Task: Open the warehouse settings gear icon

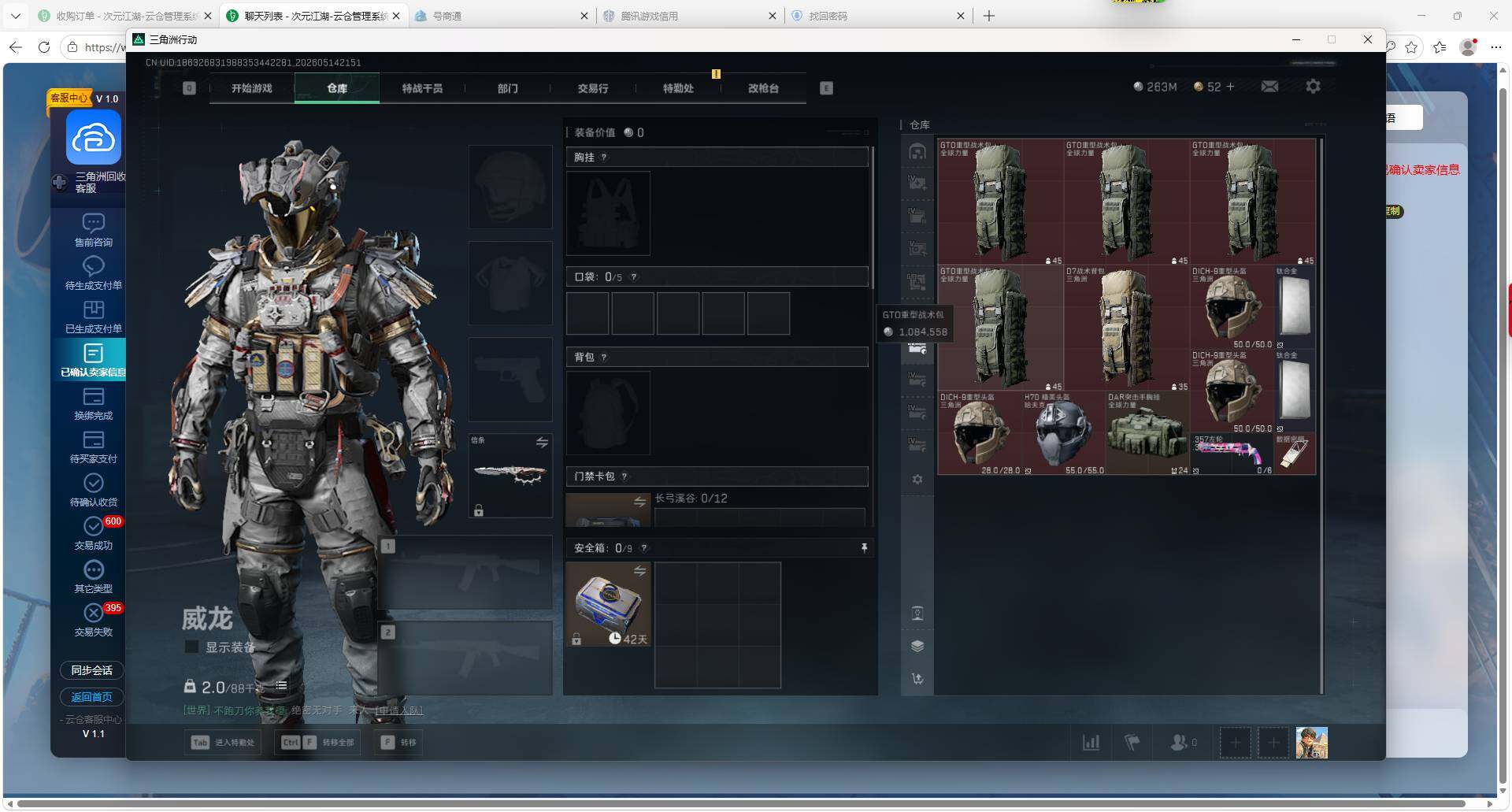Action: [x=917, y=479]
